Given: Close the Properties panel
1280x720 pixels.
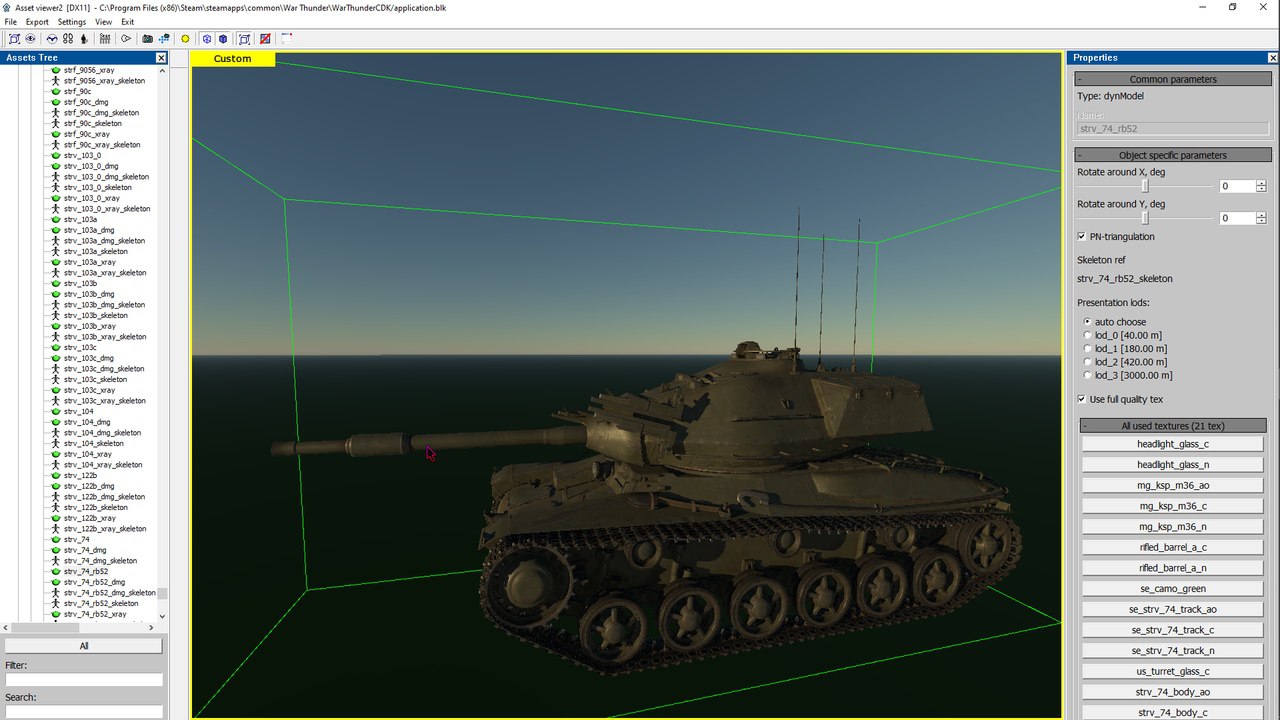Looking at the screenshot, I should pyautogui.click(x=1272, y=58).
